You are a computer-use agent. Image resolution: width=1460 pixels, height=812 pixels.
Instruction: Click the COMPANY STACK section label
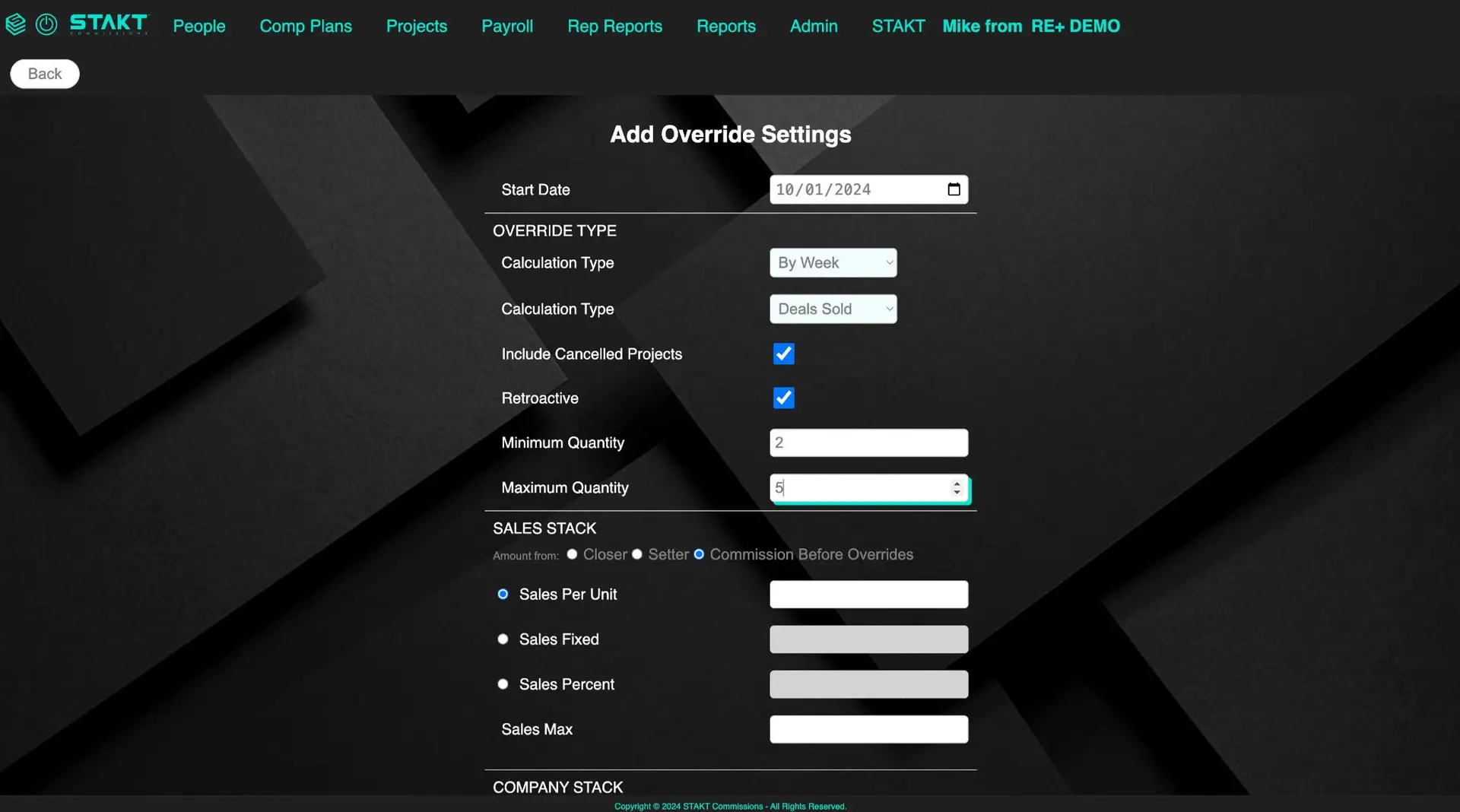click(x=557, y=787)
